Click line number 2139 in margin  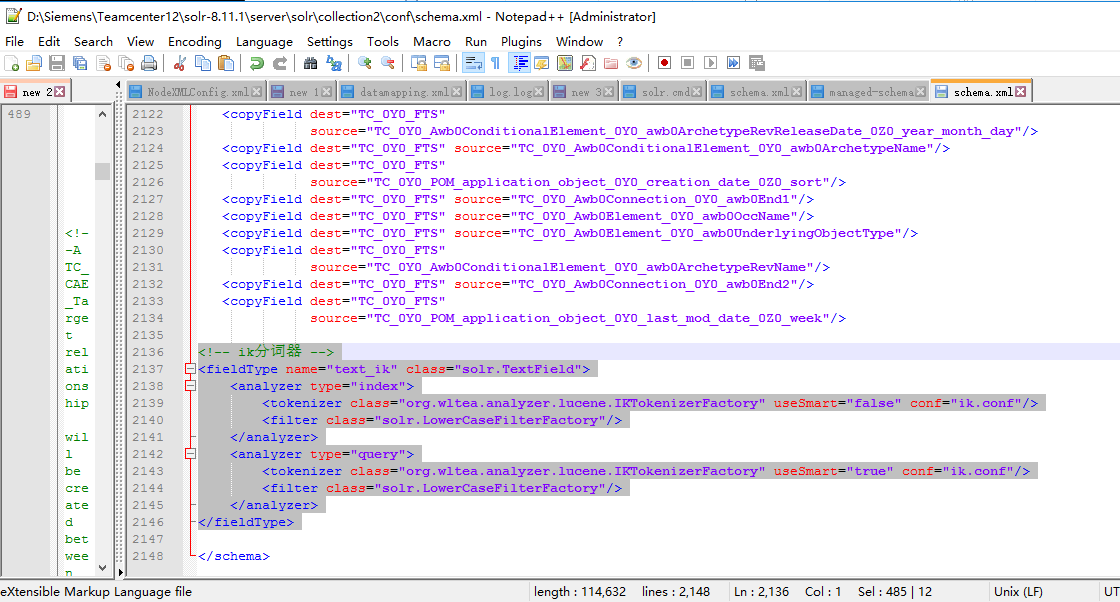(x=148, y=403)
